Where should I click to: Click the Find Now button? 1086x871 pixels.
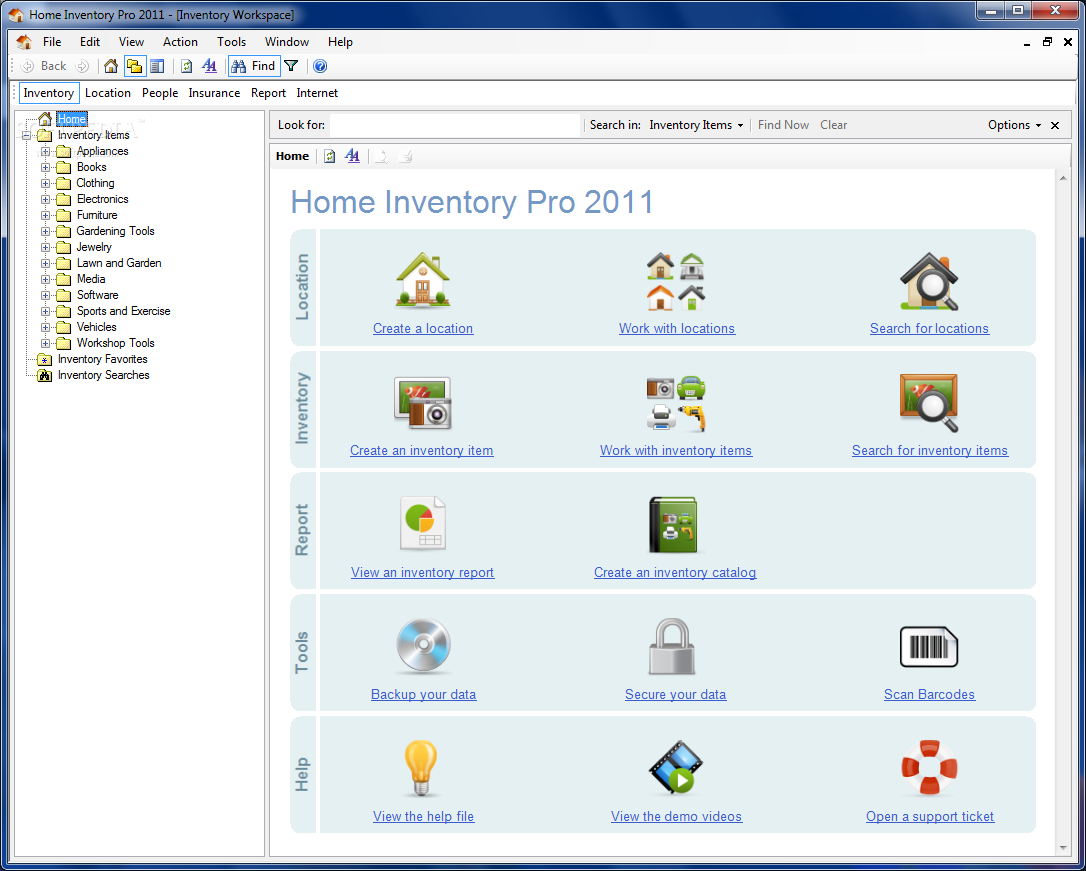[783, 125]
